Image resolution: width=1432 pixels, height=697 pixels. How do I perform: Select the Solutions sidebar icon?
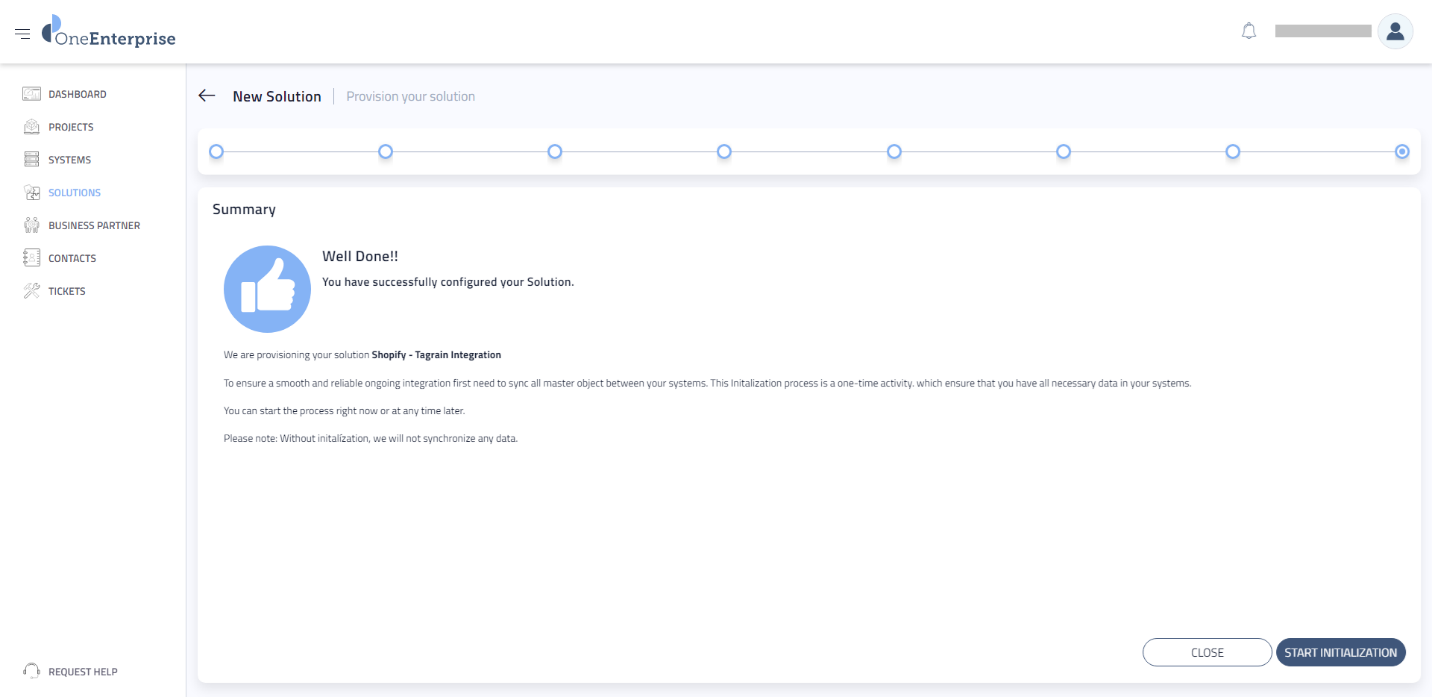[74, 192]
